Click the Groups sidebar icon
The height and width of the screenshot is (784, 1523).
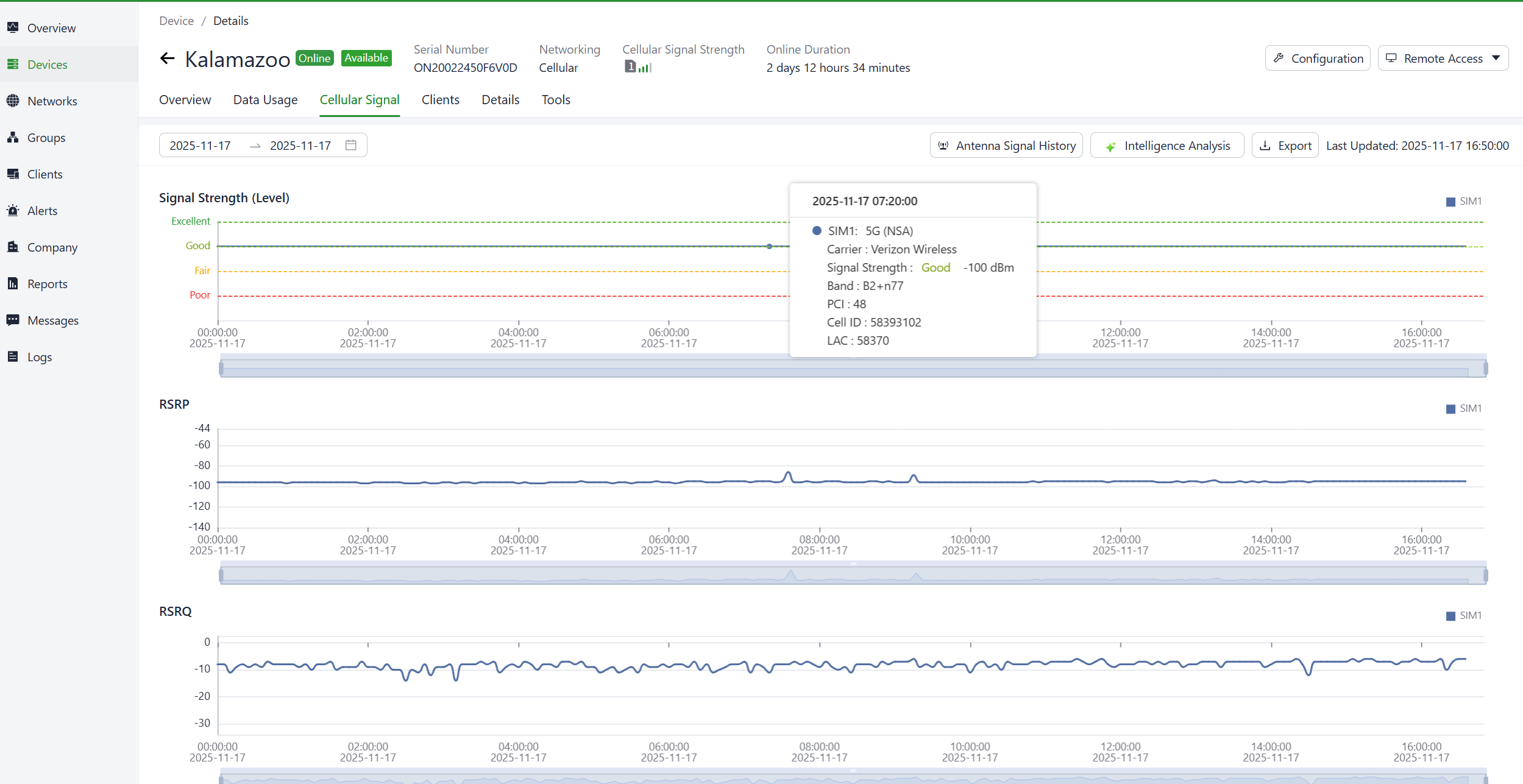pyautogui.click(x=13, y=138)
